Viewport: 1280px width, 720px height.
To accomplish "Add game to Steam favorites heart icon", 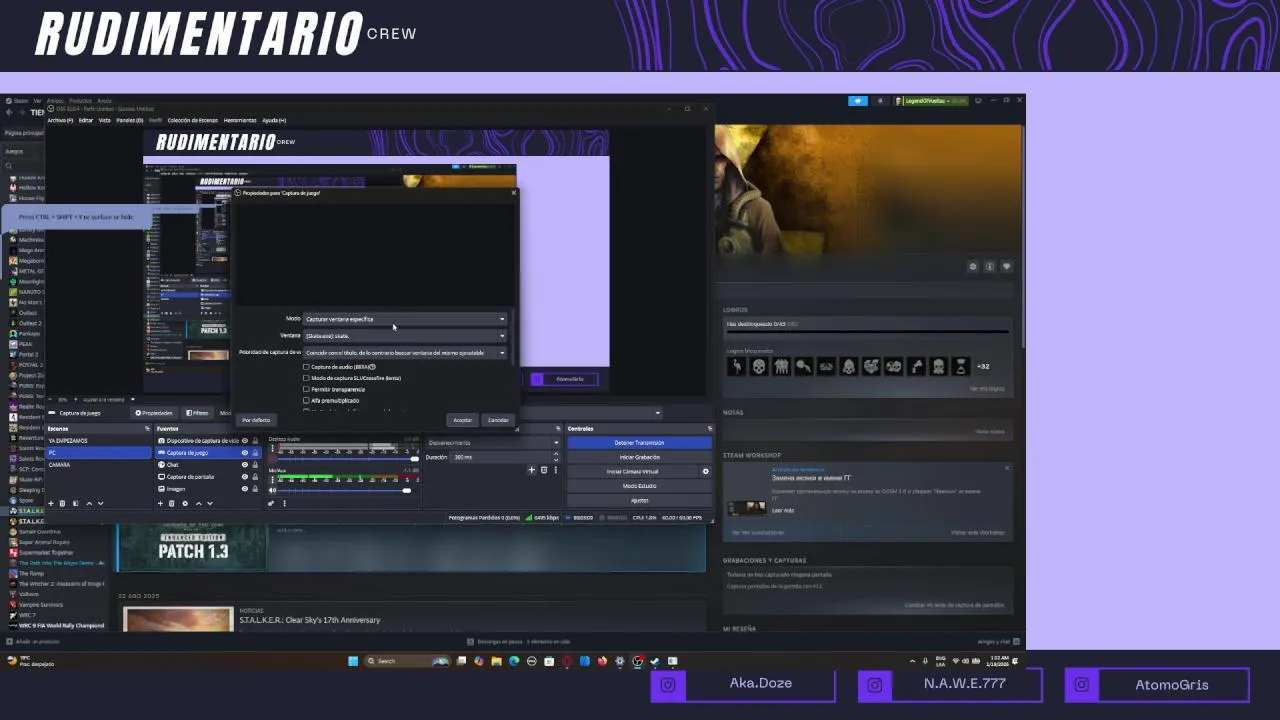I will pos(1007,266).
